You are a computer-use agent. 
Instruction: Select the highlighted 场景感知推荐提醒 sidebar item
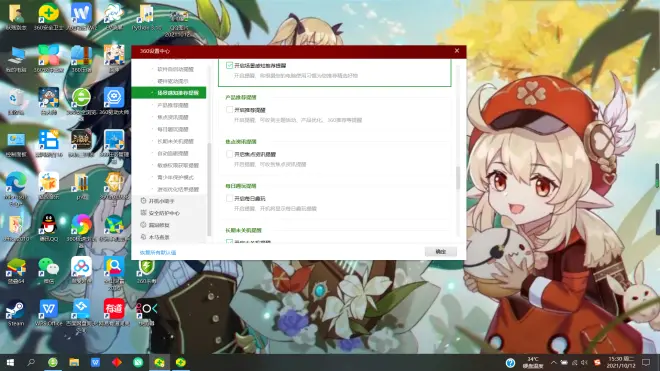coord(169,93)
